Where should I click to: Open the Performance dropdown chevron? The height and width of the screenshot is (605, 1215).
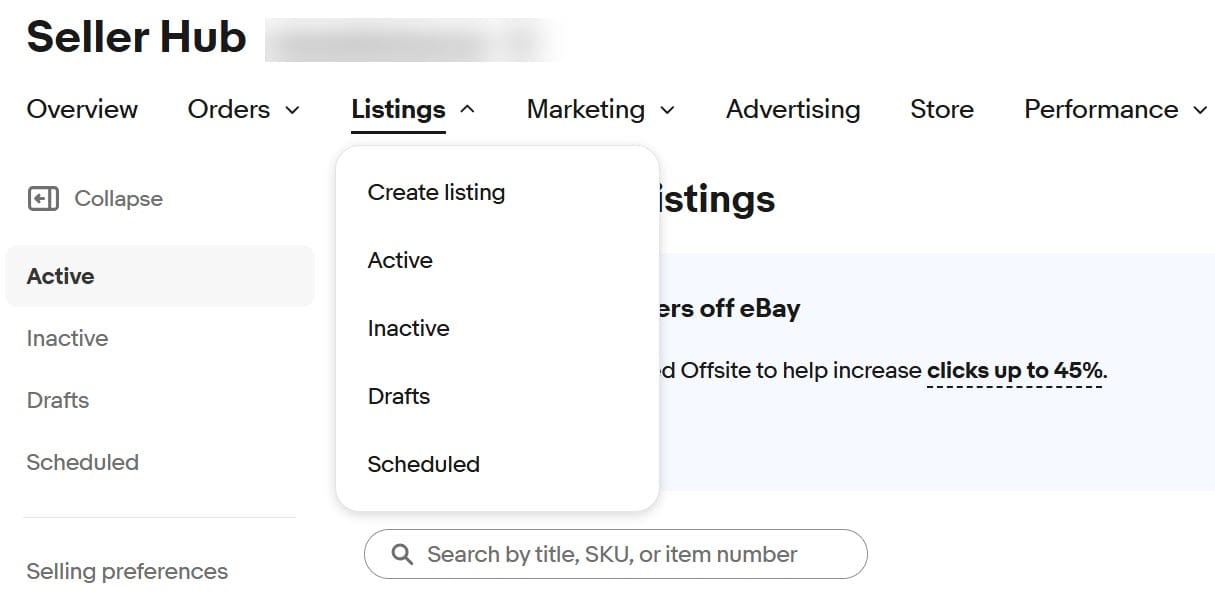pyautogui.click(x=1200, y=110)
